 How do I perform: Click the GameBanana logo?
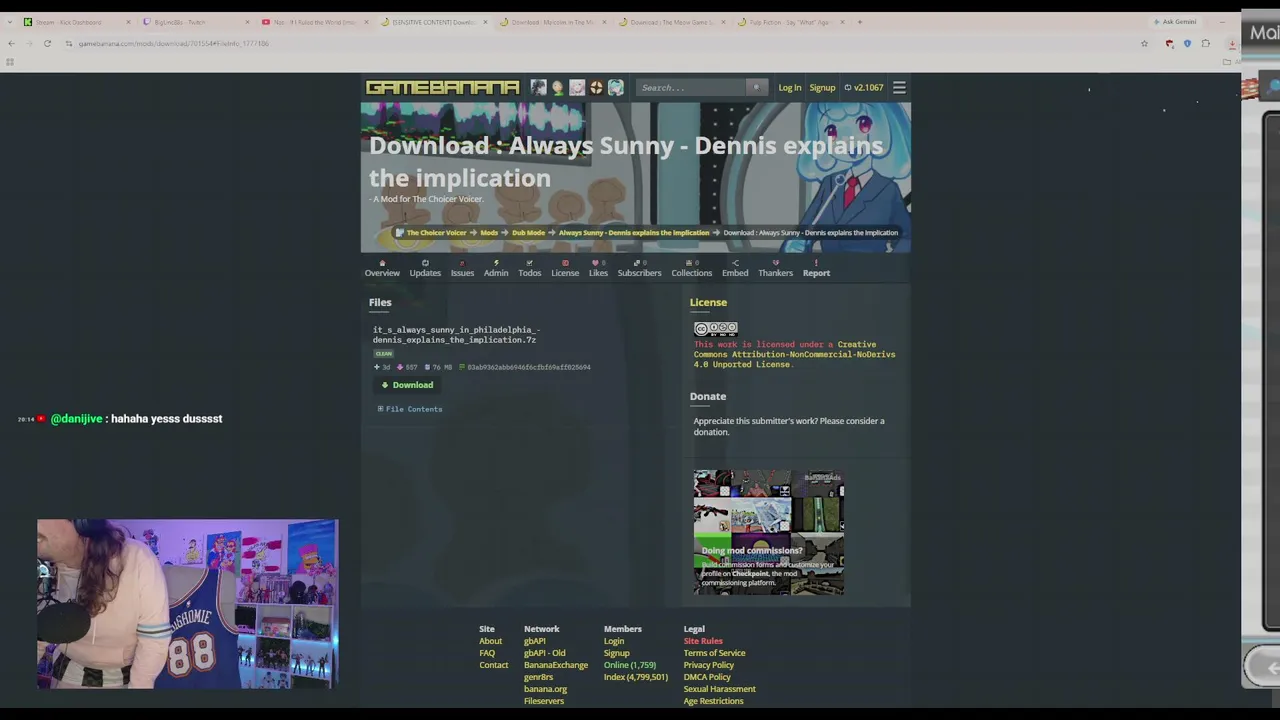(442, 88)
